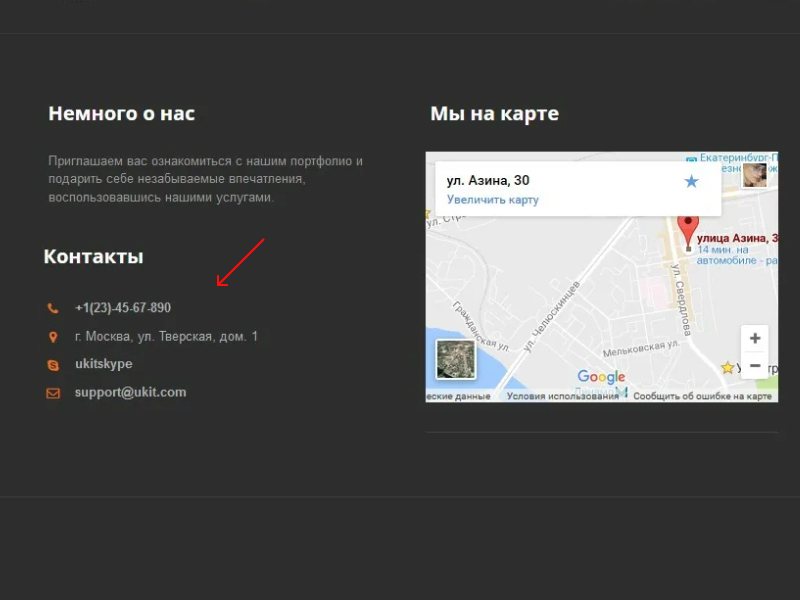Click 'Сообщить об ошибке на карте' link
The width and height of the screenshot is (800, 600).
tap(702, 396)
